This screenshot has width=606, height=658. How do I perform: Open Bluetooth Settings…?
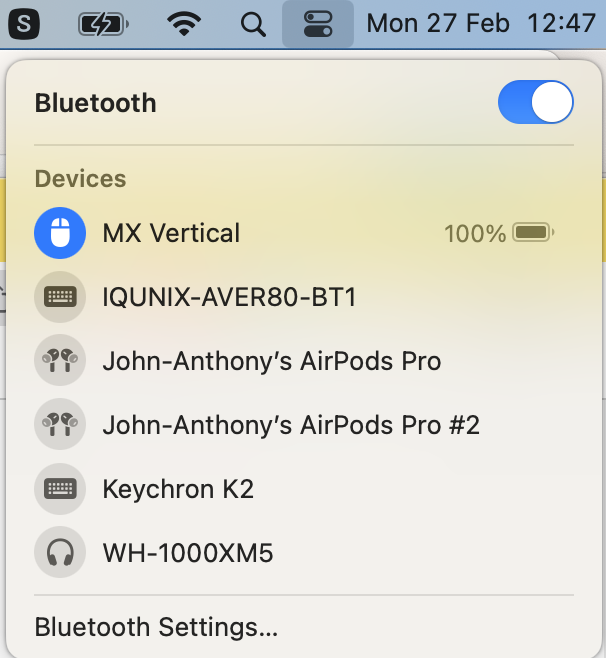coord(156,628)
